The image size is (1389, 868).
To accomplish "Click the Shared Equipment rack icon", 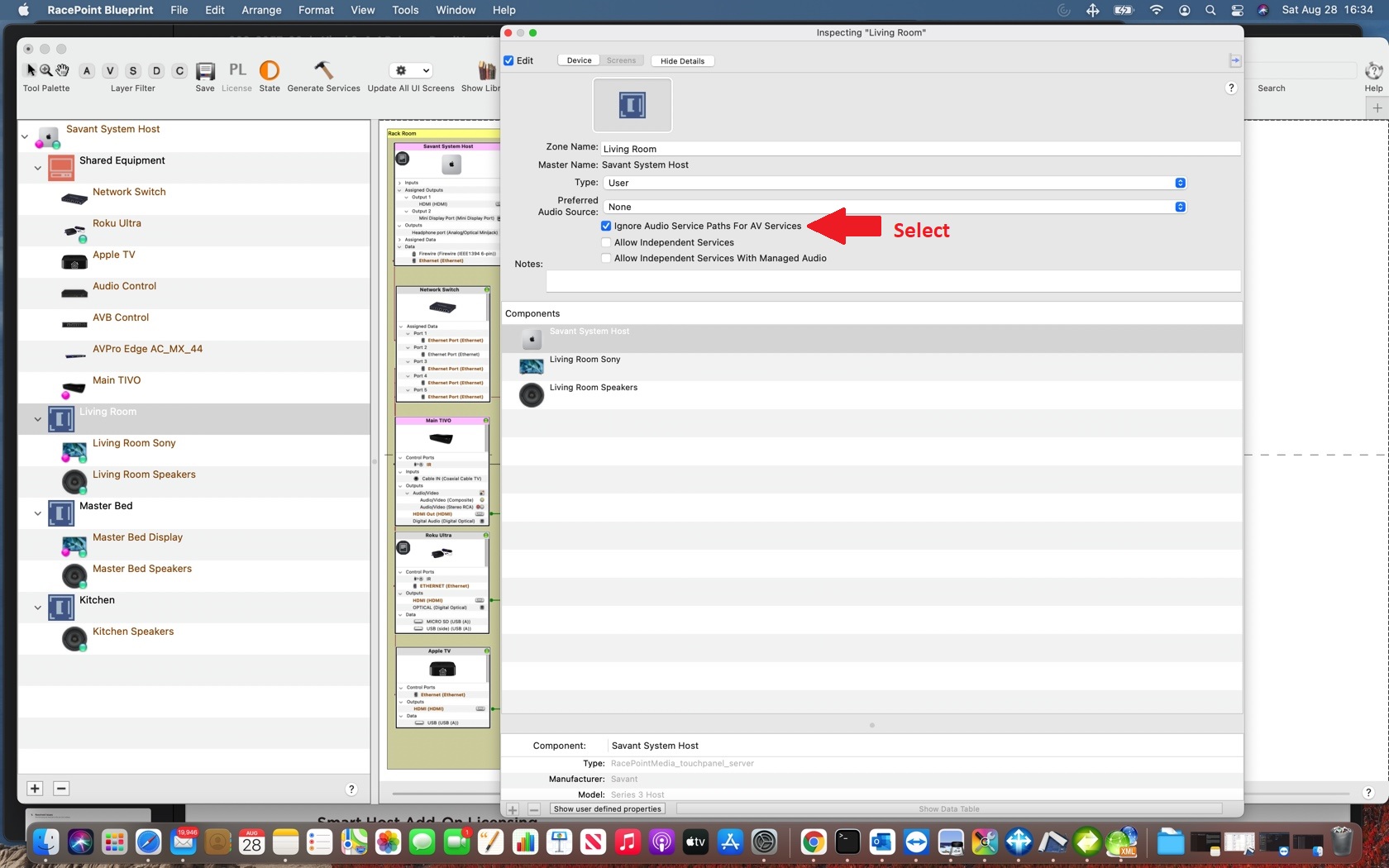I will click(61, 168).
